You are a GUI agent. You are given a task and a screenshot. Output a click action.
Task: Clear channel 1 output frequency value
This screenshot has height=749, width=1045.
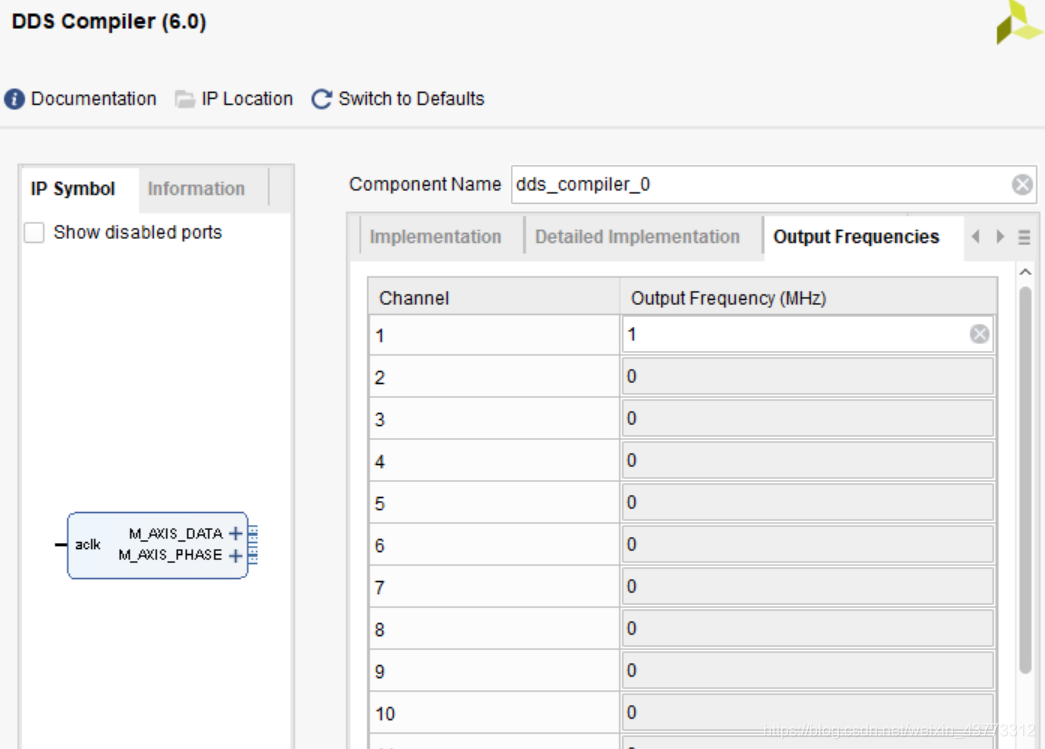979,334
